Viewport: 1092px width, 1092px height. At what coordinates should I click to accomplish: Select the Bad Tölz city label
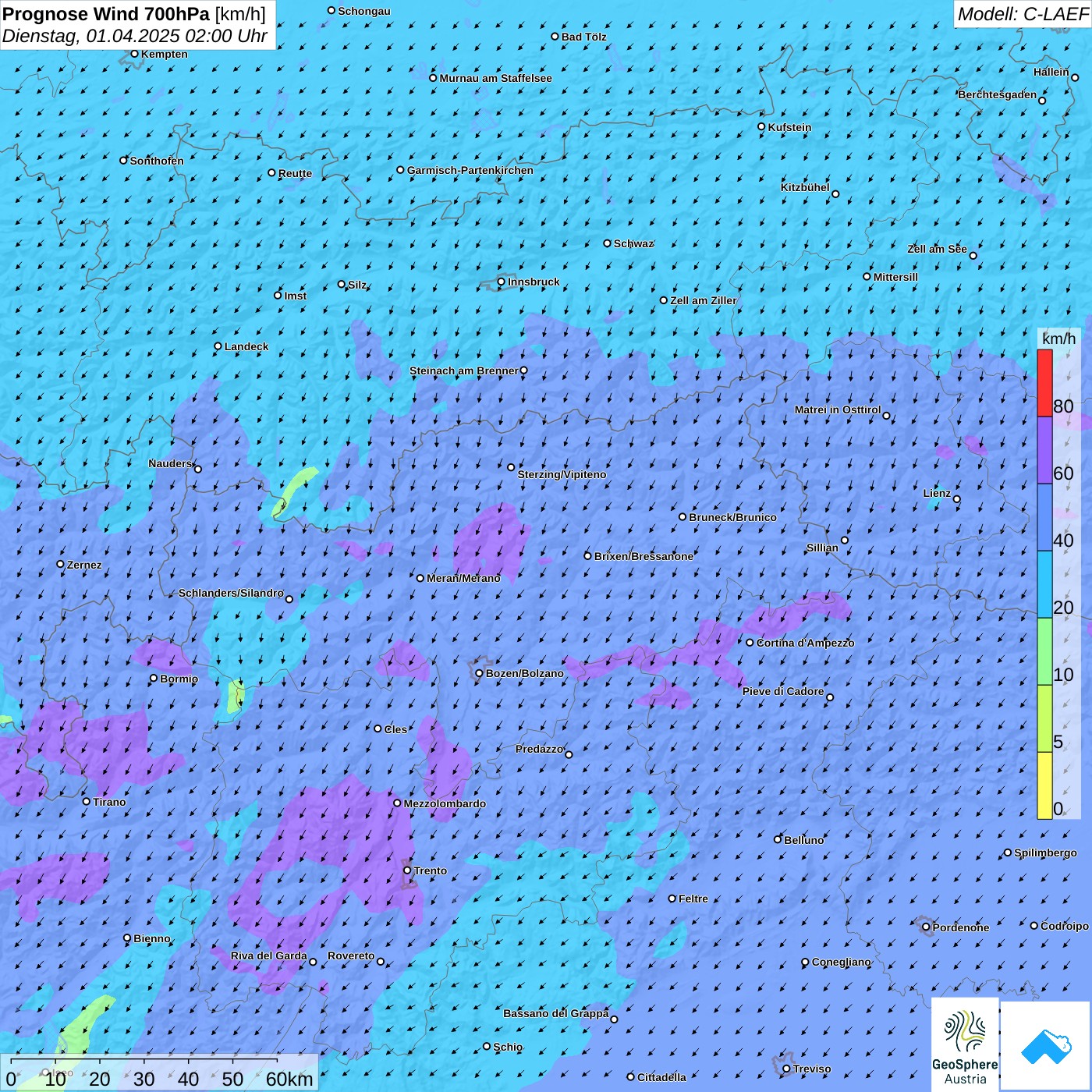tap(583, 37)
